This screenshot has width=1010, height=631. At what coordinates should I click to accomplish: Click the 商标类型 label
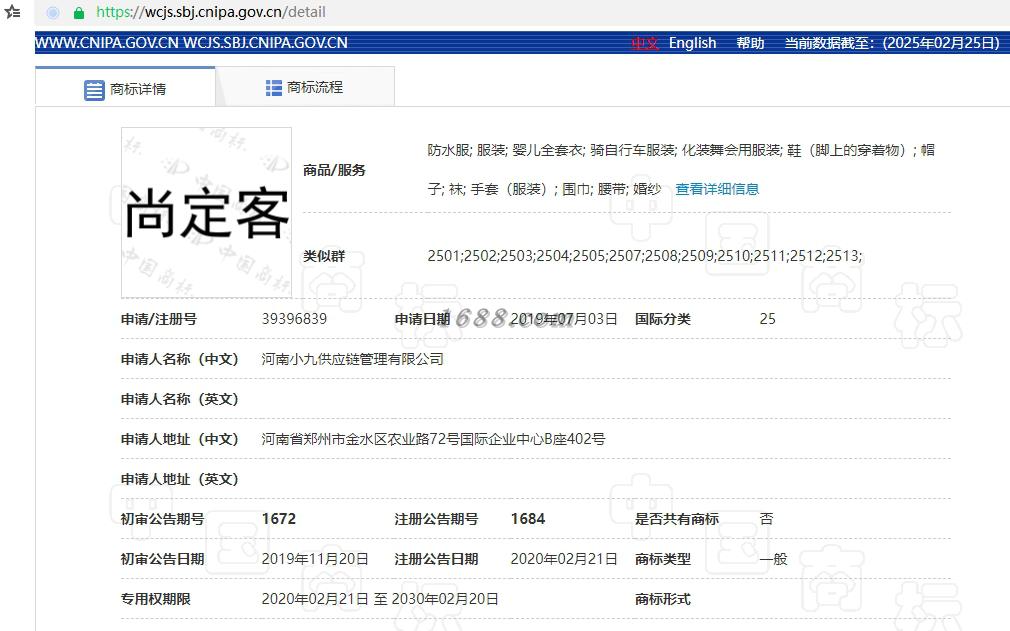(663, 559)
